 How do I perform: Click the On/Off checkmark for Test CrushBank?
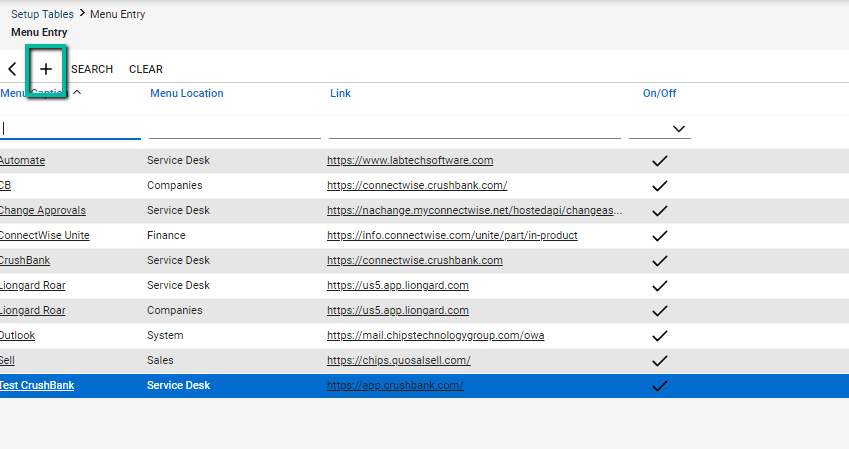659,386
